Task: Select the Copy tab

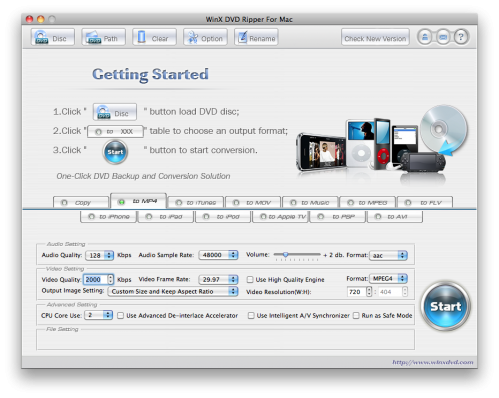Action: tap(81, 202)
